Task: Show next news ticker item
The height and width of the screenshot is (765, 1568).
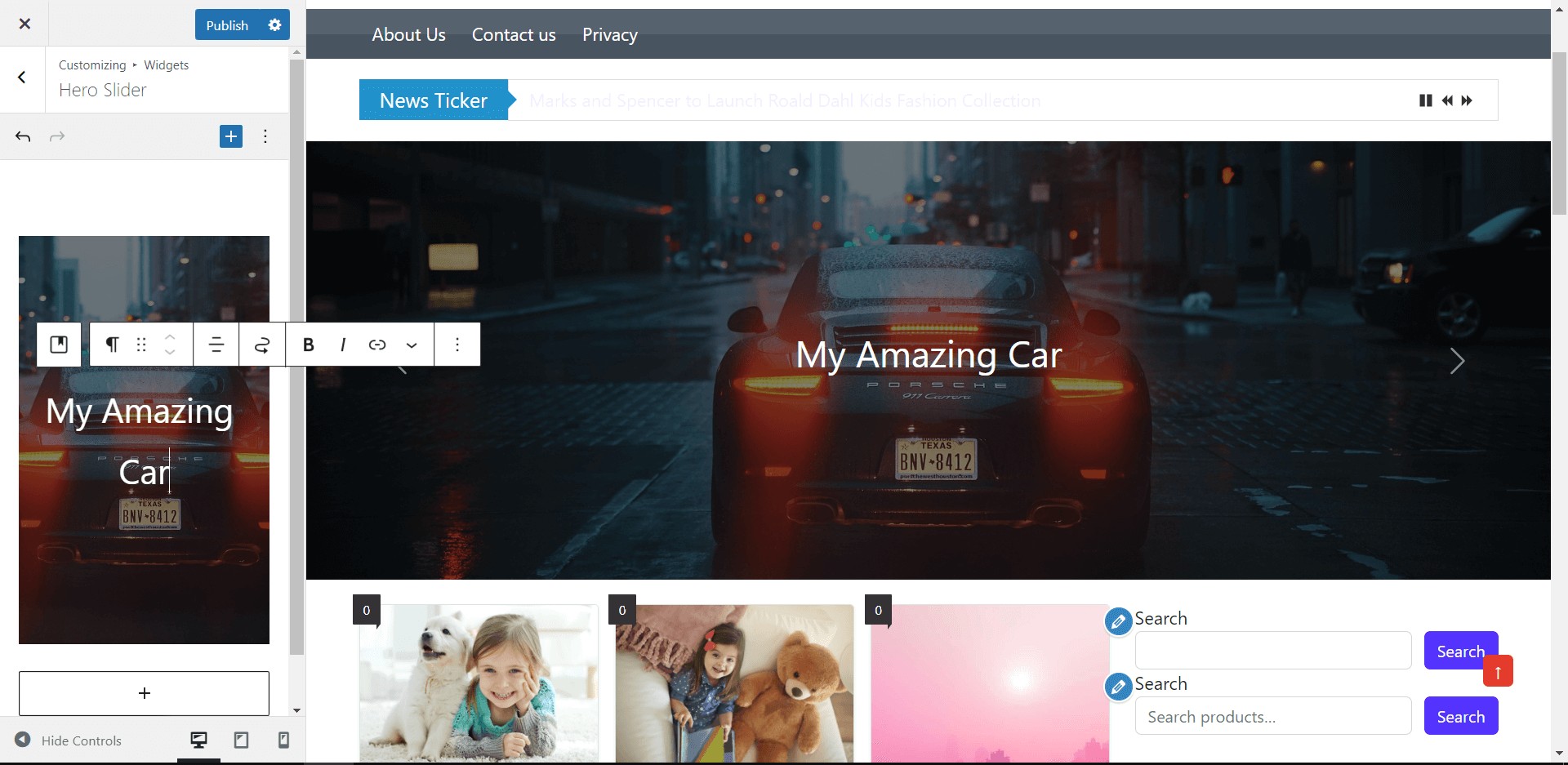Action: [x=1468, y=100]
